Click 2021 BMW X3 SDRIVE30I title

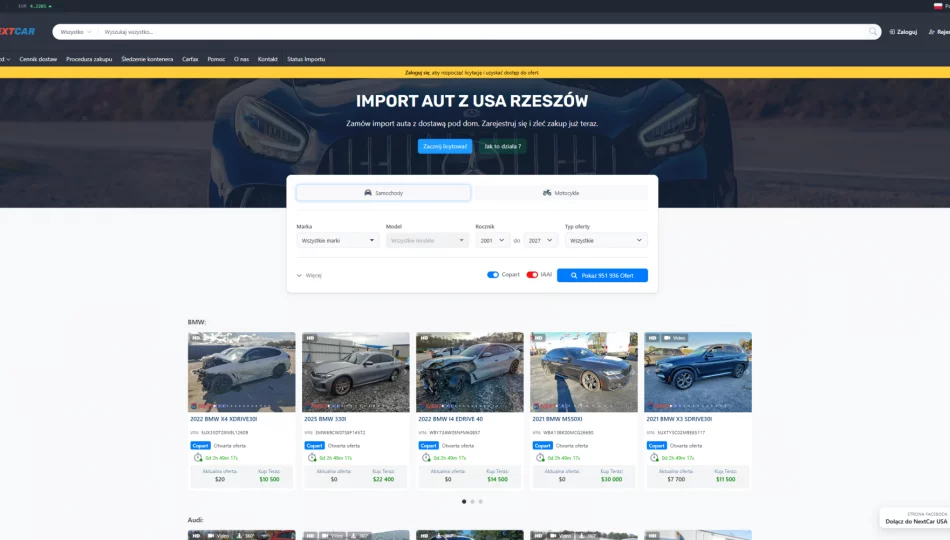(x=679, y=419)
